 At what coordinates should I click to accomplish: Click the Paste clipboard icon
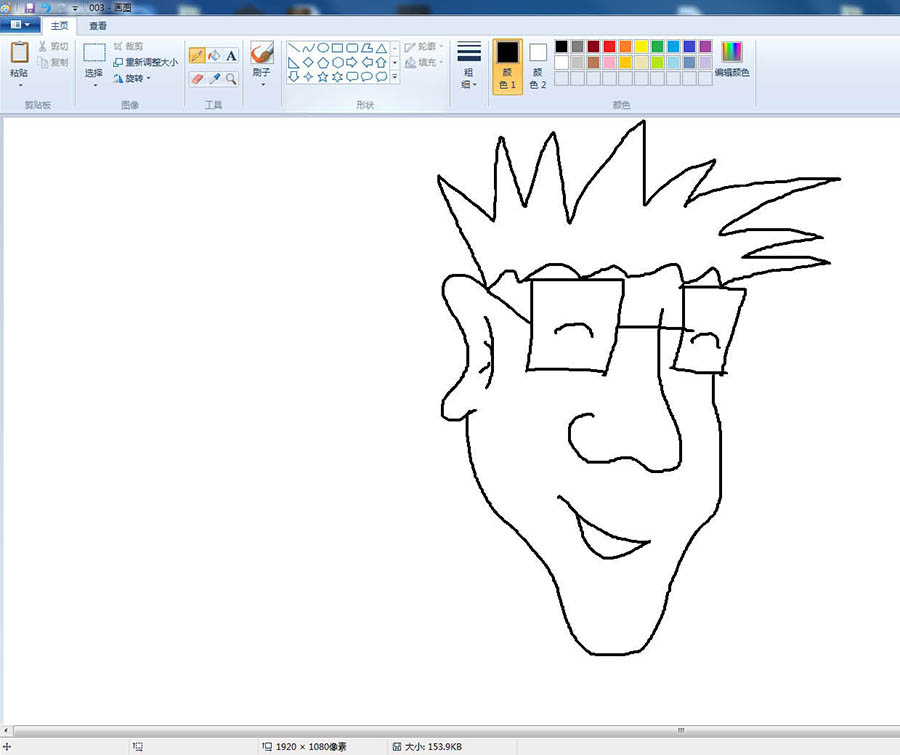(x=19, y=52)
